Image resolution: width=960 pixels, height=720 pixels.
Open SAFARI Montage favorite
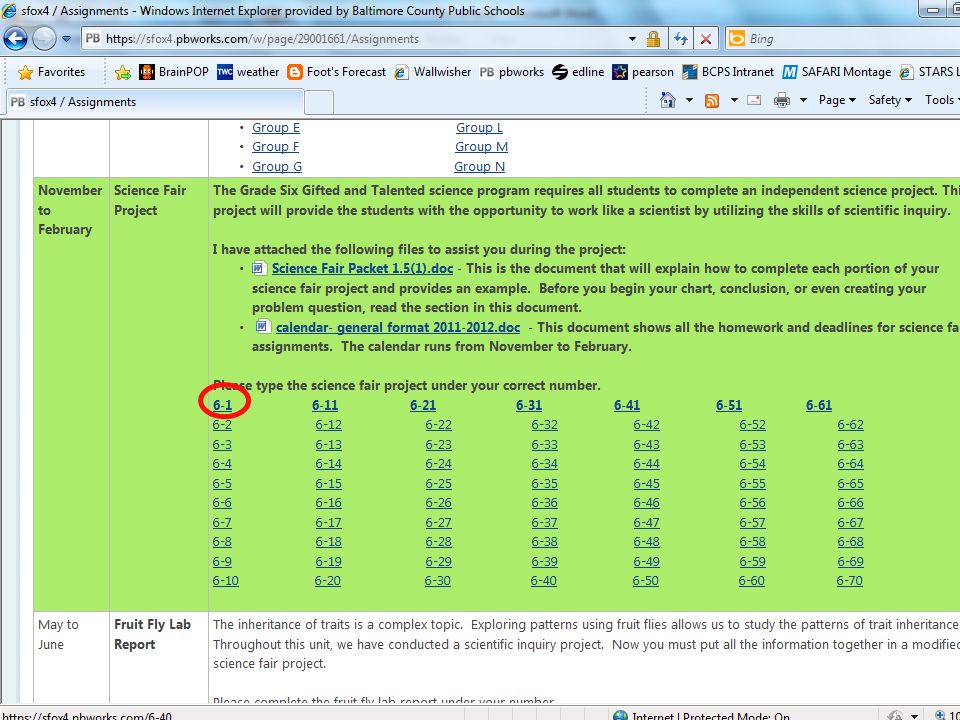(836, 72)
